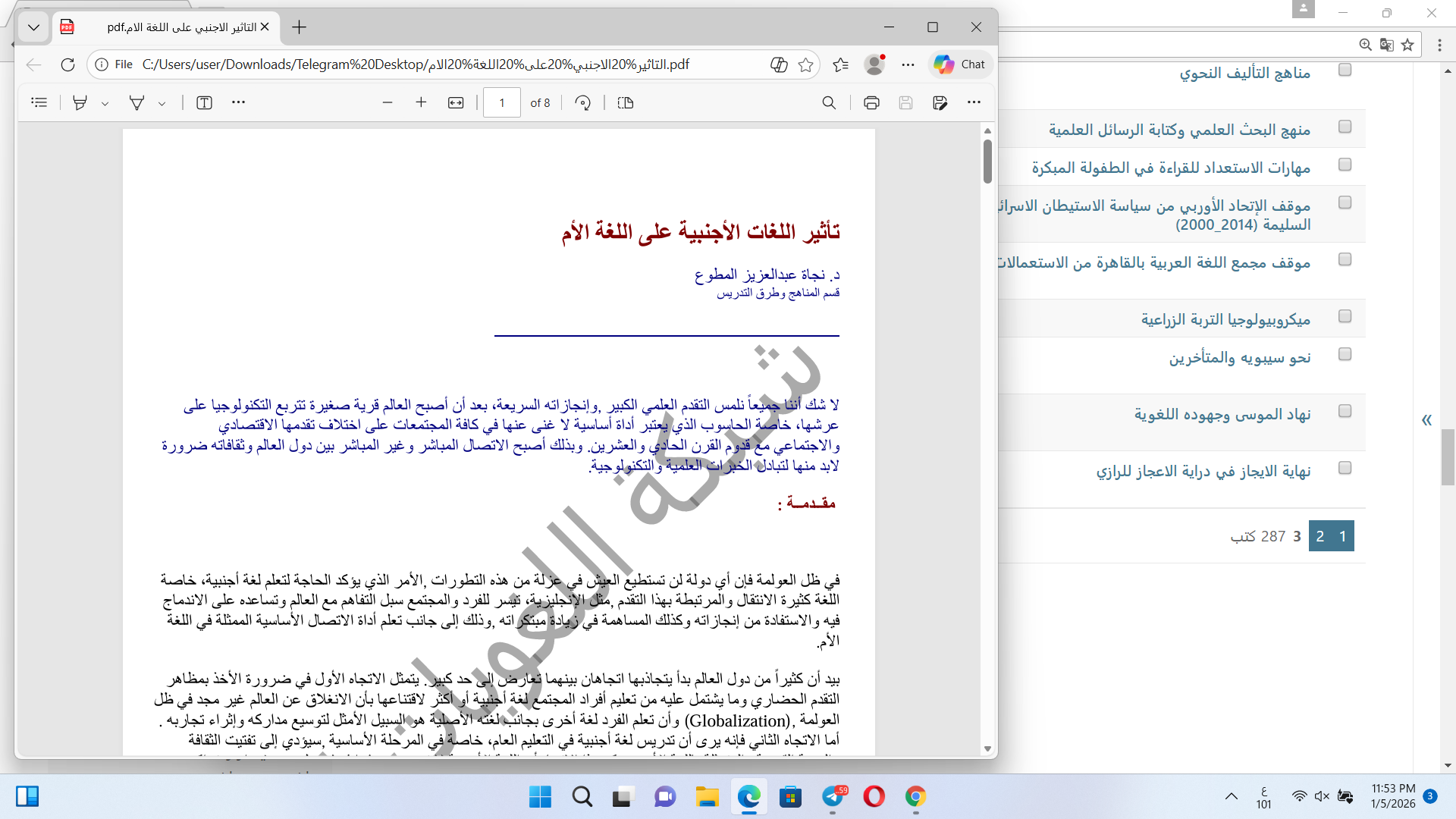Click the PDF scrollbar down arrow
The image size is (1456, 819).
tap(987, 748)
